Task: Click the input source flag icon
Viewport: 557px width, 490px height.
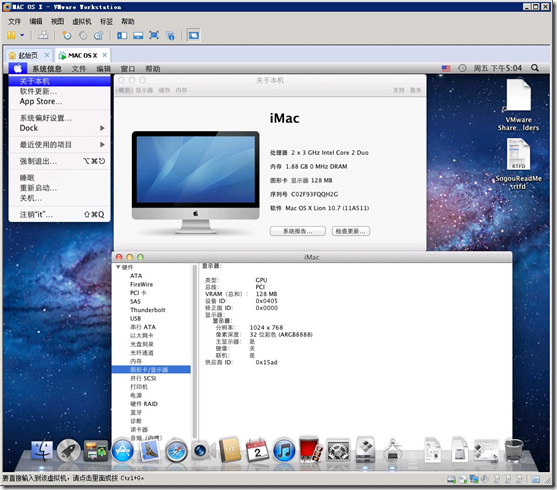Action: coord(446,68)
